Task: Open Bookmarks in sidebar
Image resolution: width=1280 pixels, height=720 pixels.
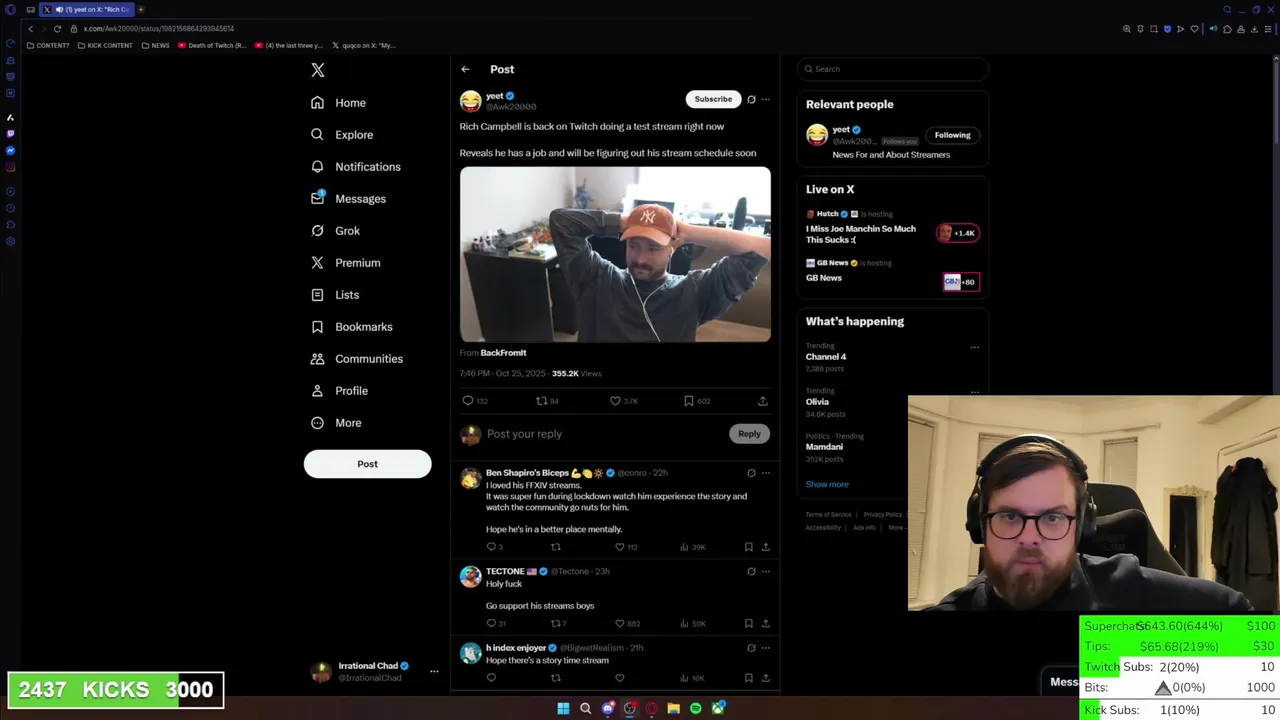Action: pyautogui.click(x=351, y=327)
